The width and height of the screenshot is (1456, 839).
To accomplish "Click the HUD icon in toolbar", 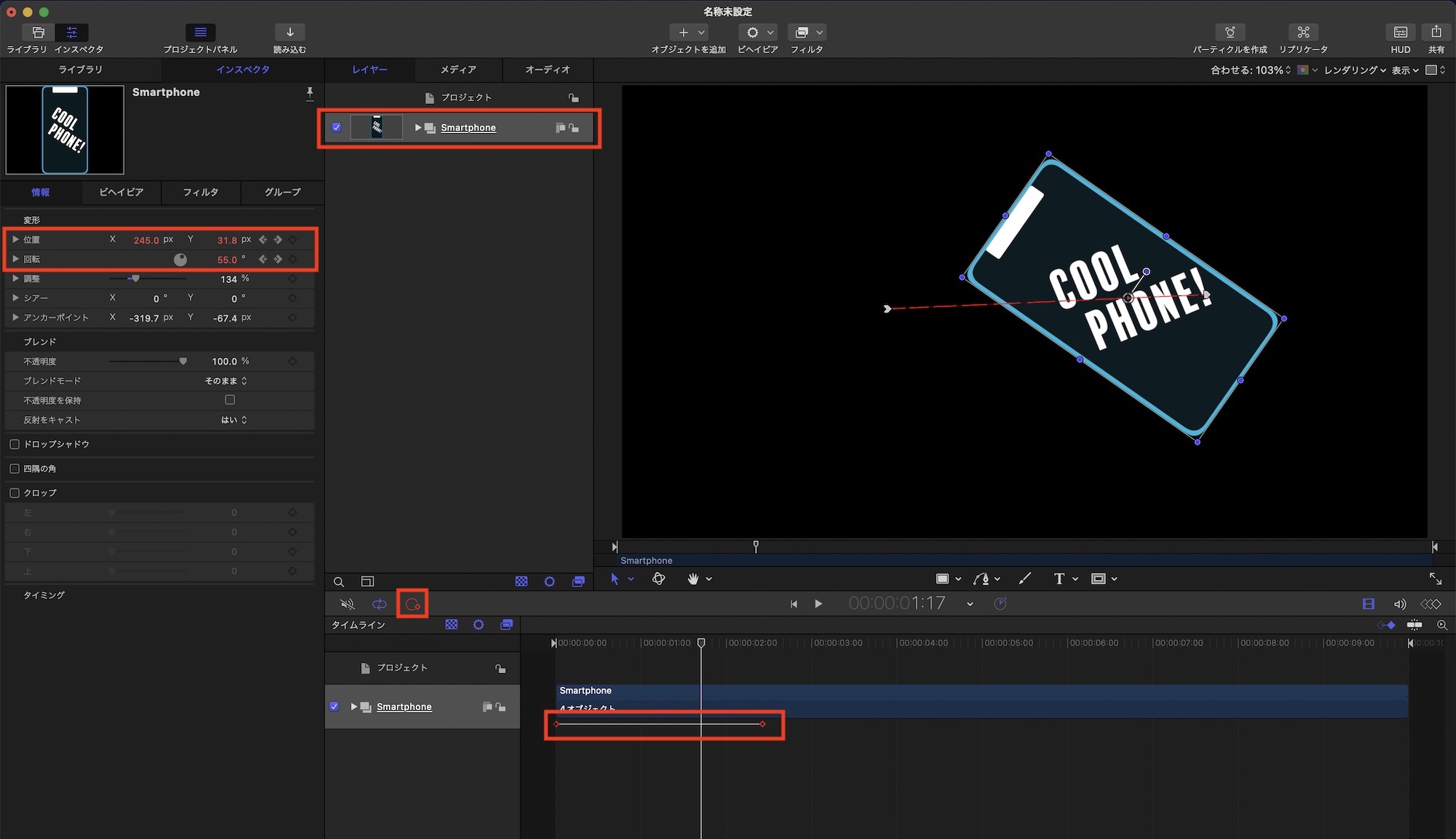I will [1400, 33].
